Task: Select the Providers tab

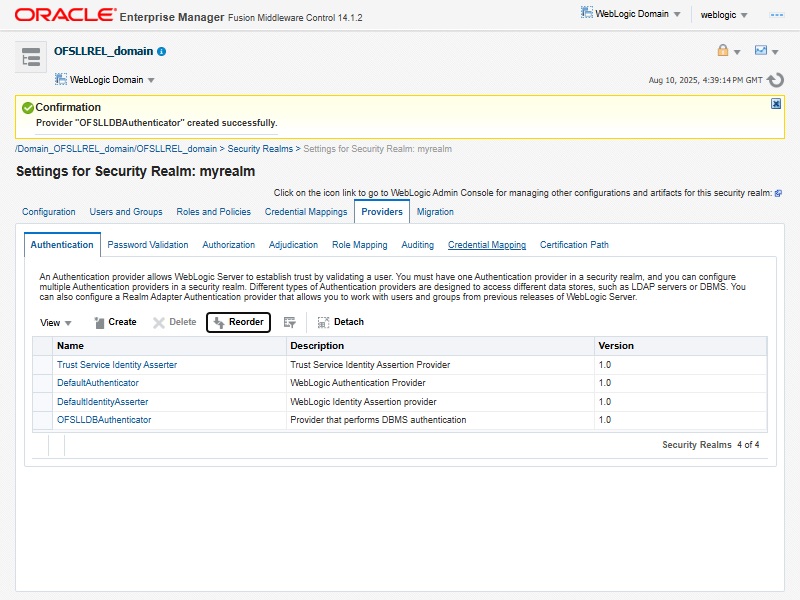Action: click(x=382, y=212)
